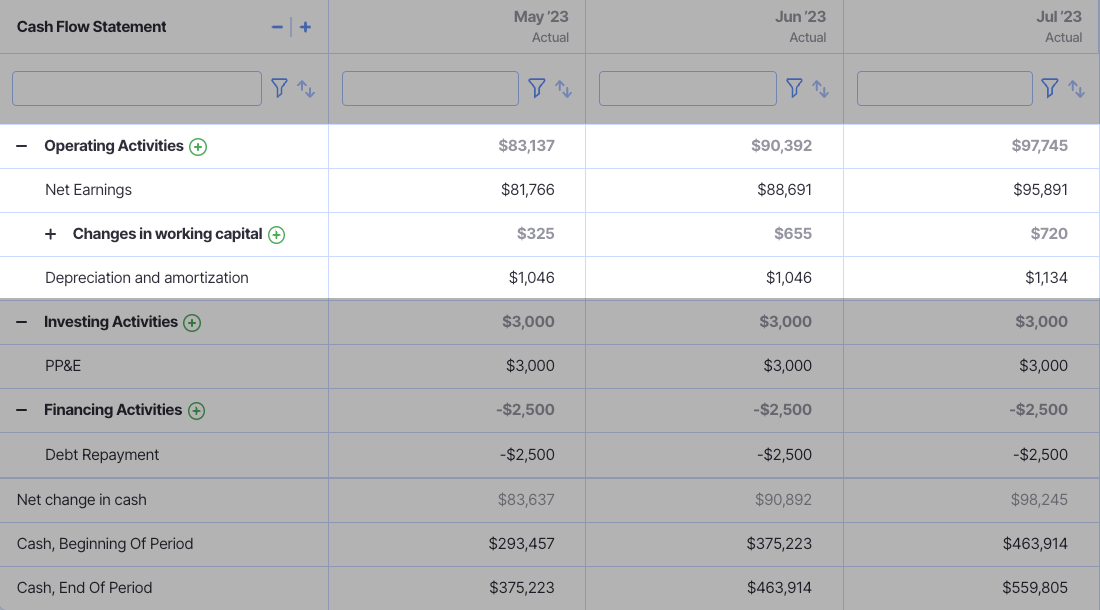
Task: Sort the Jul '23 column
Action: tap(1077, 89)
